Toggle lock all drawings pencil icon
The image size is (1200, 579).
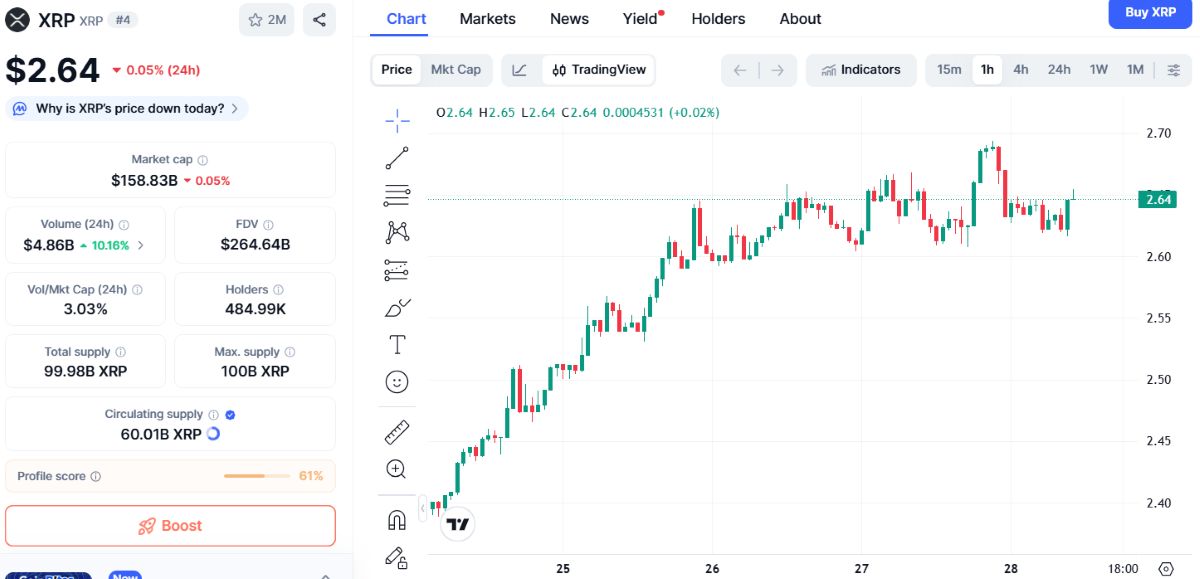click(x=397, y=558)
